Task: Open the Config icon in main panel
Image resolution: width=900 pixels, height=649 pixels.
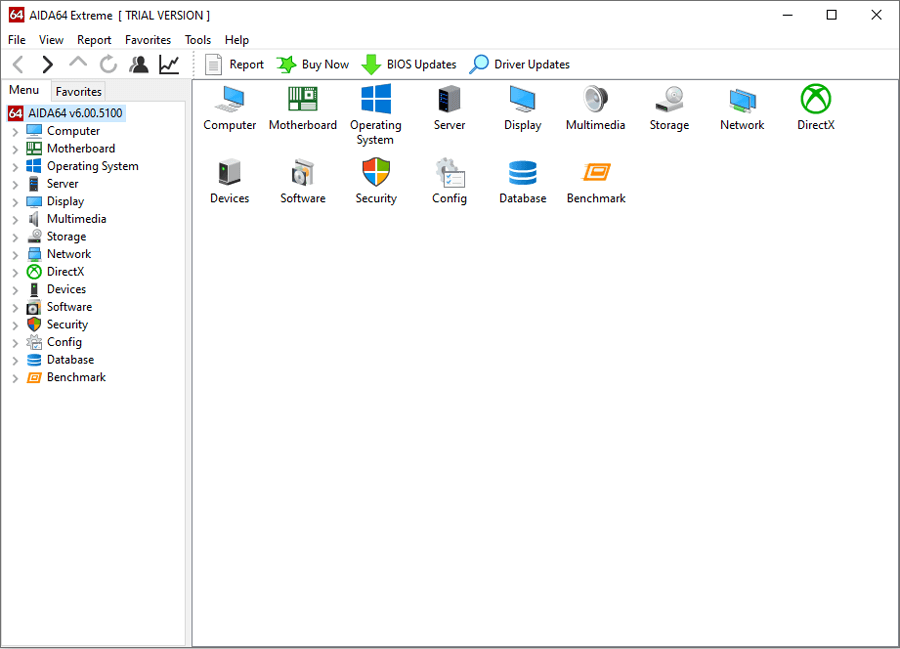Action: 449,173
